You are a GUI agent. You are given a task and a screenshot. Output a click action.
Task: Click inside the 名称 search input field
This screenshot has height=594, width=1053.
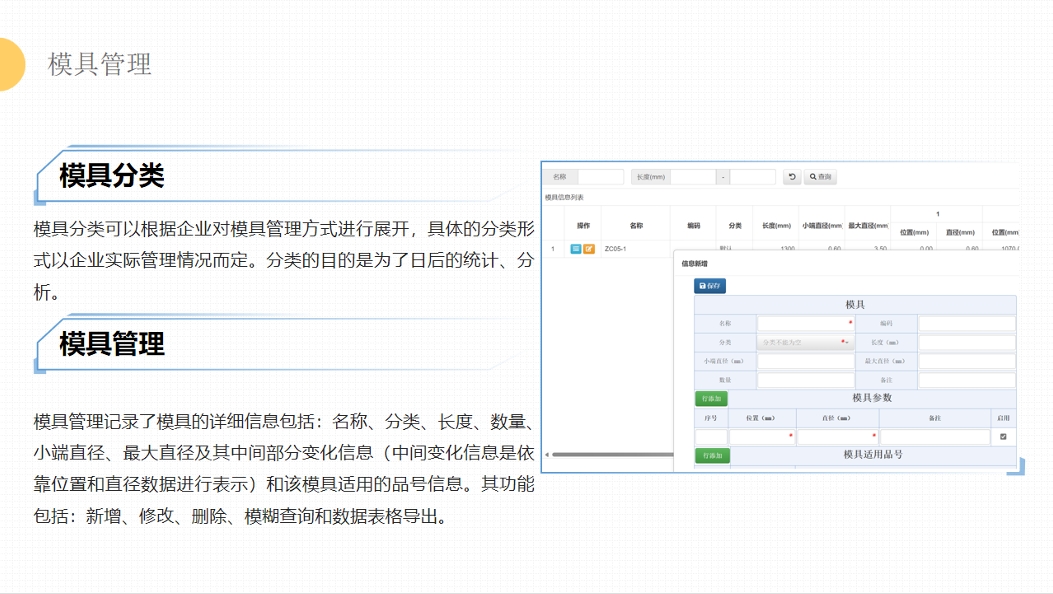(x=601, y=176)
